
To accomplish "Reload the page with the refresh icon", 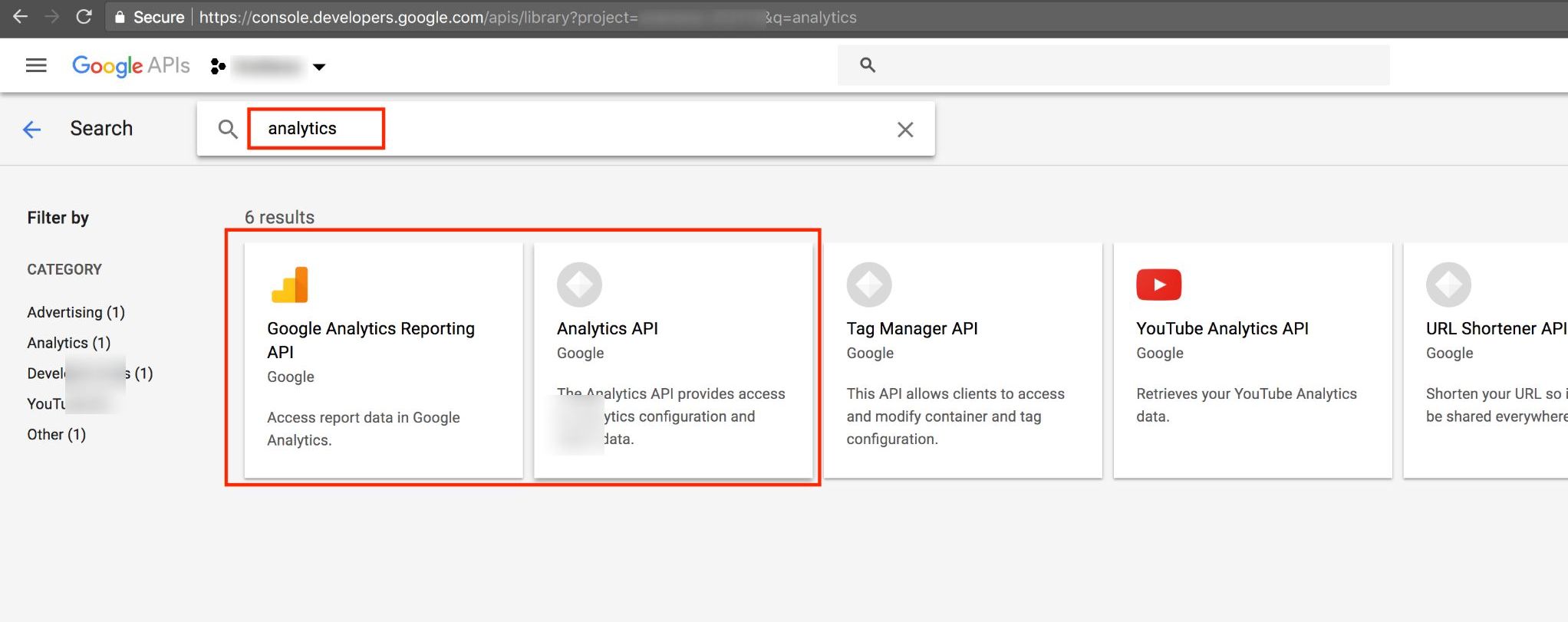I will (84, 16).
